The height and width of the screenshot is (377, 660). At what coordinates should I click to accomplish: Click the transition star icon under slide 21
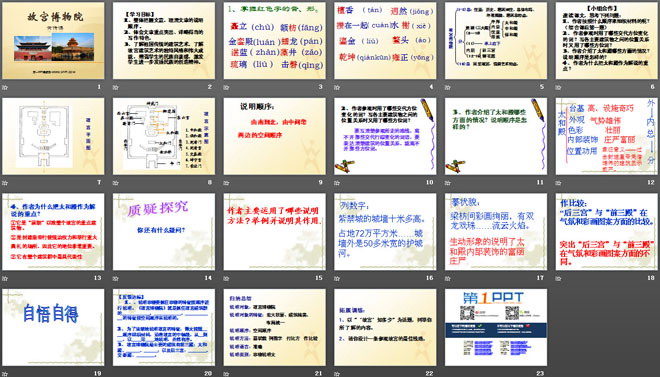tap(226, 374)
